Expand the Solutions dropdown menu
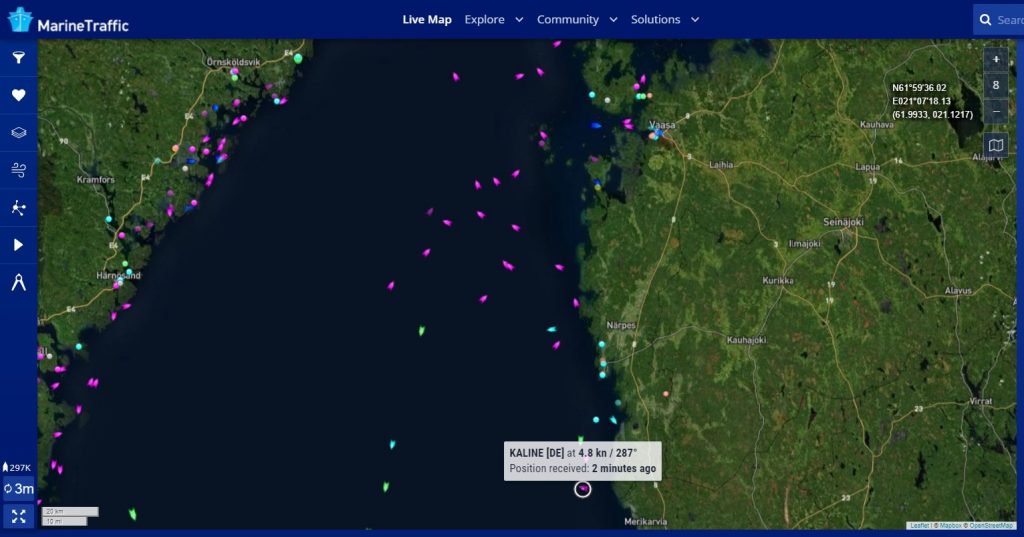This screenshot has width=1024, height=537. pyautogui.click(x=664, y=19)
